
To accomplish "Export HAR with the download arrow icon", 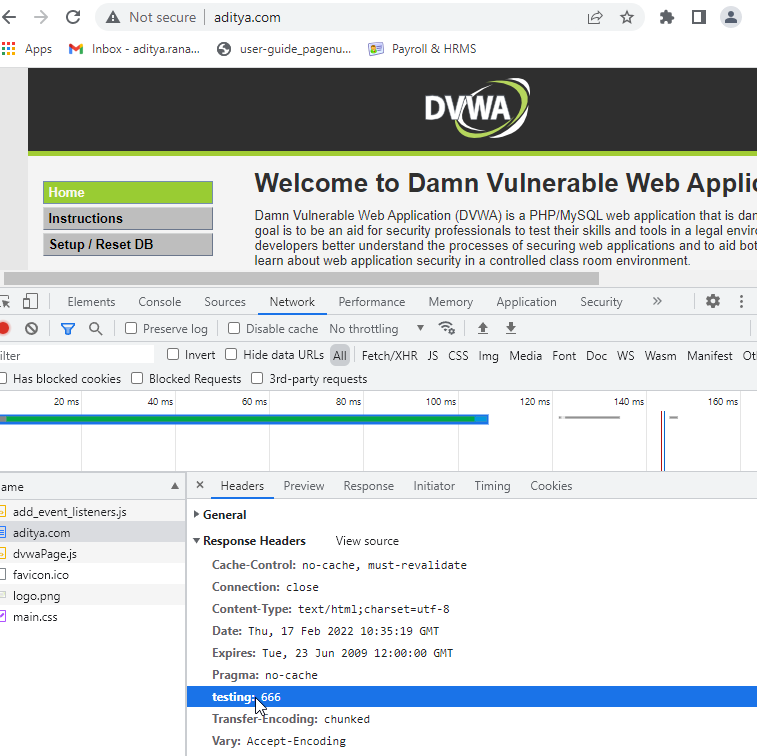I will (511, 328).
